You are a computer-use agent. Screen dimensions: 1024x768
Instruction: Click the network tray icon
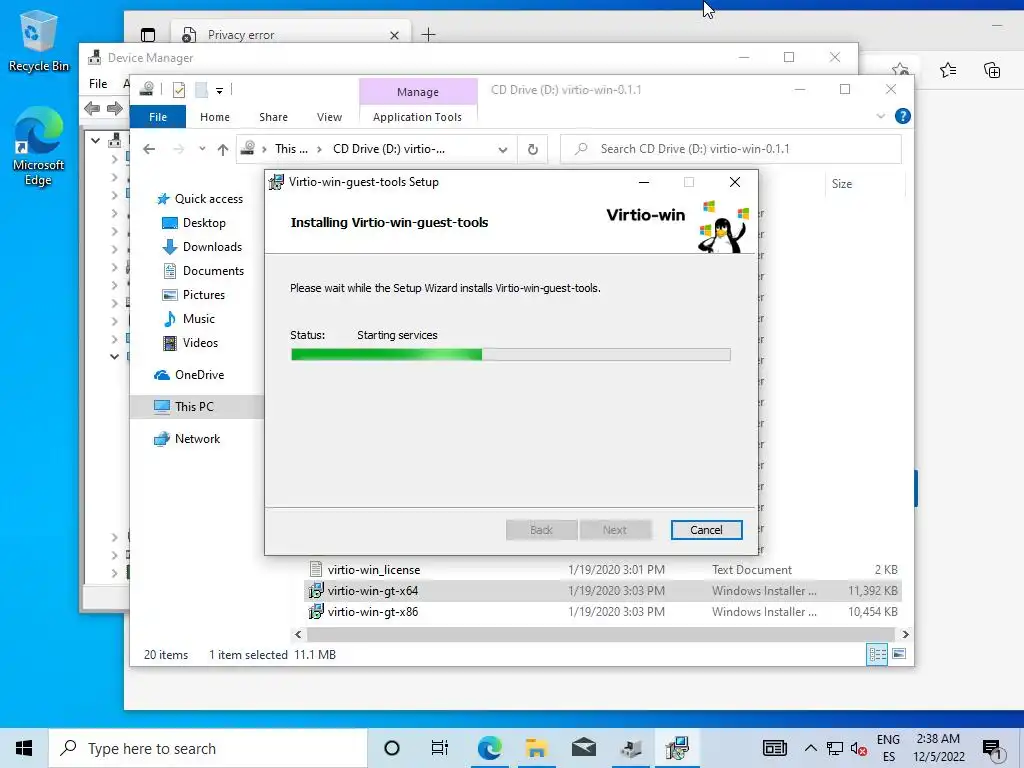(x=835, y=748)
